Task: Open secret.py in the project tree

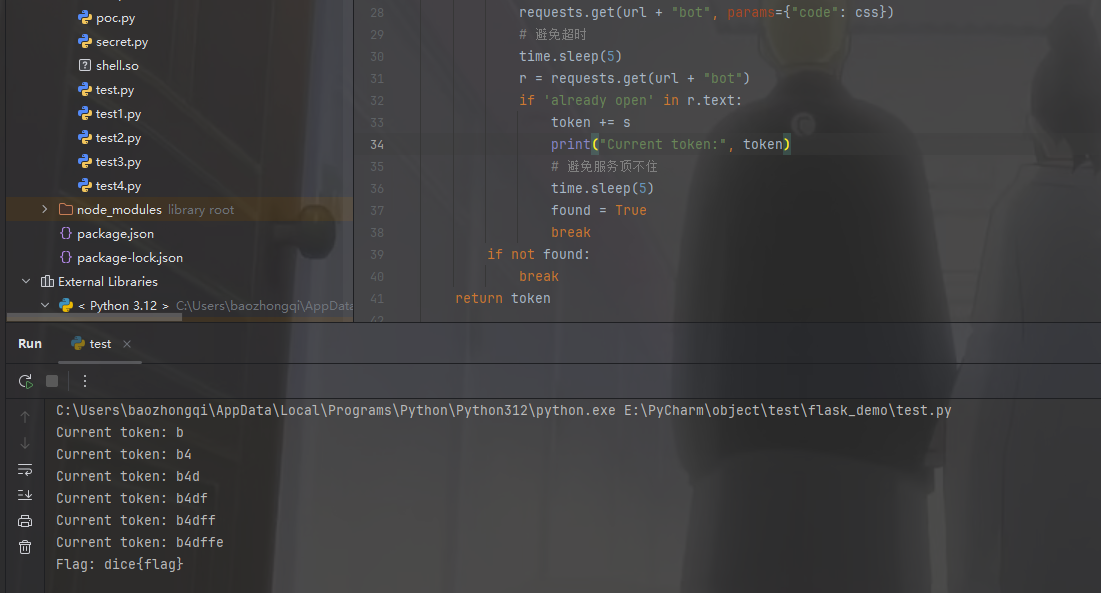Action: tap(121, 42)
